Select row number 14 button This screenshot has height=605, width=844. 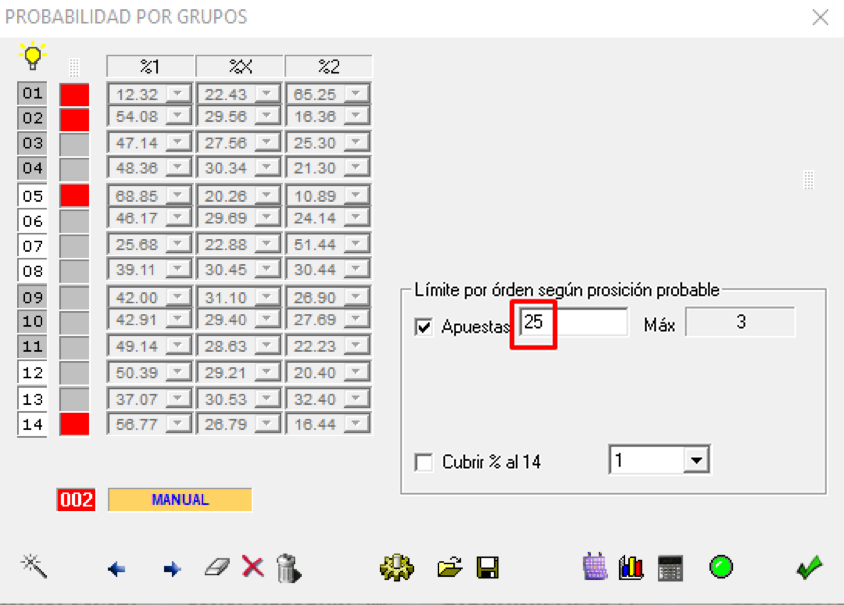click(32, 424)
